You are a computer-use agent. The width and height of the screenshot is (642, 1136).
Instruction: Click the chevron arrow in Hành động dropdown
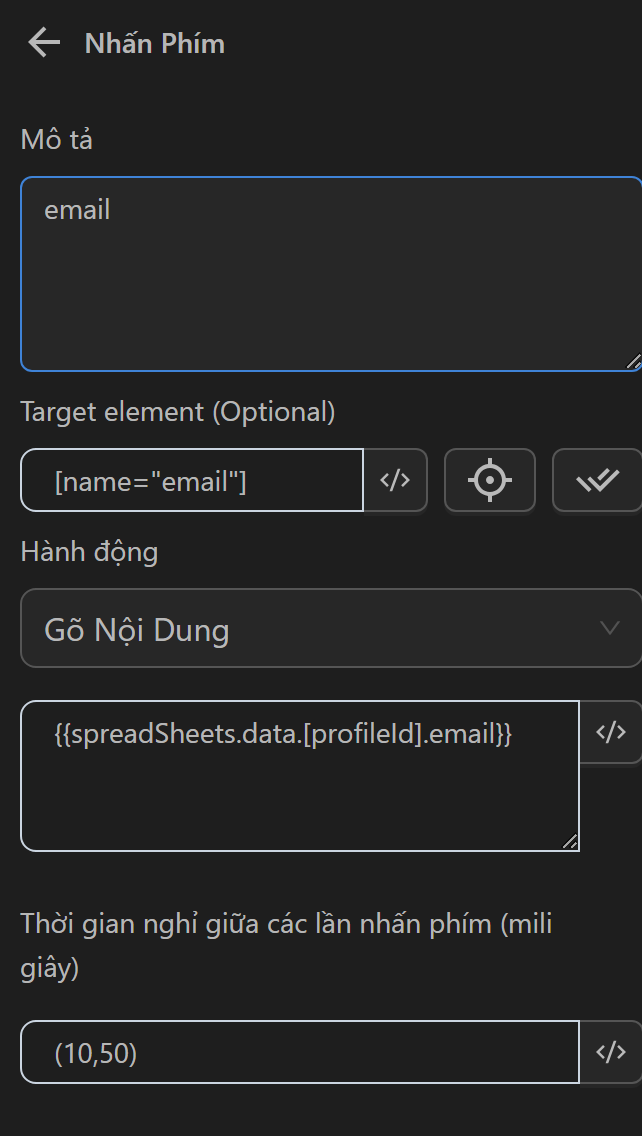(x=609, y=628)
